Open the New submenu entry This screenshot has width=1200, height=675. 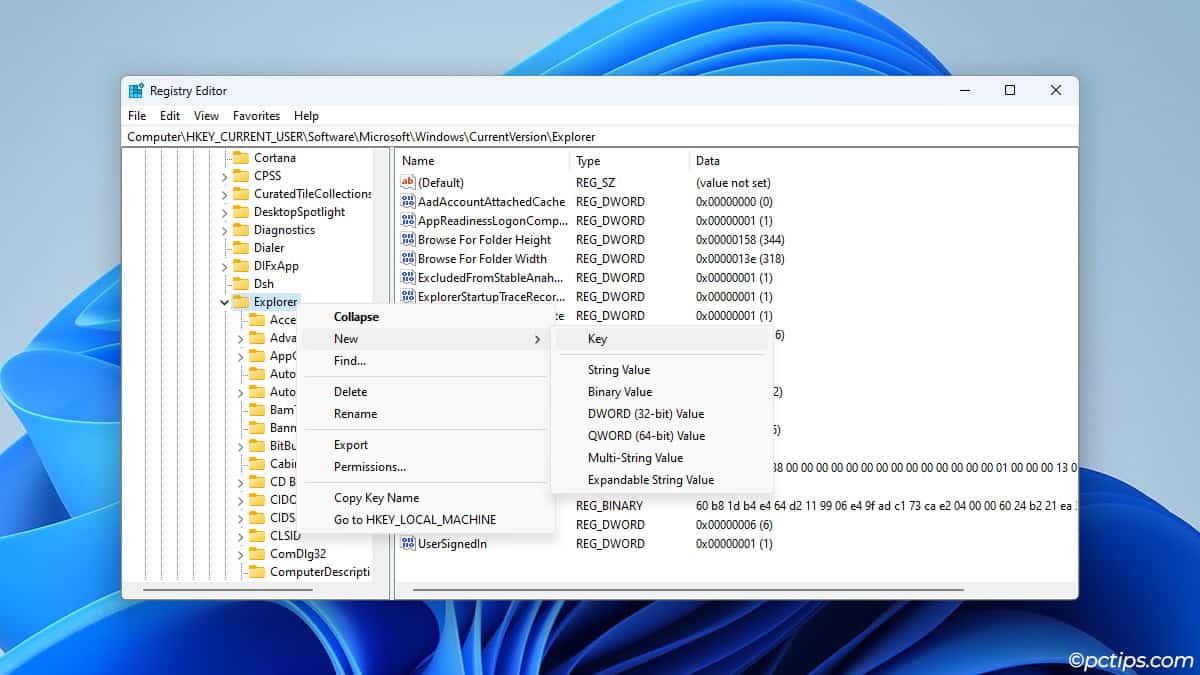click(x=425, y=339)
